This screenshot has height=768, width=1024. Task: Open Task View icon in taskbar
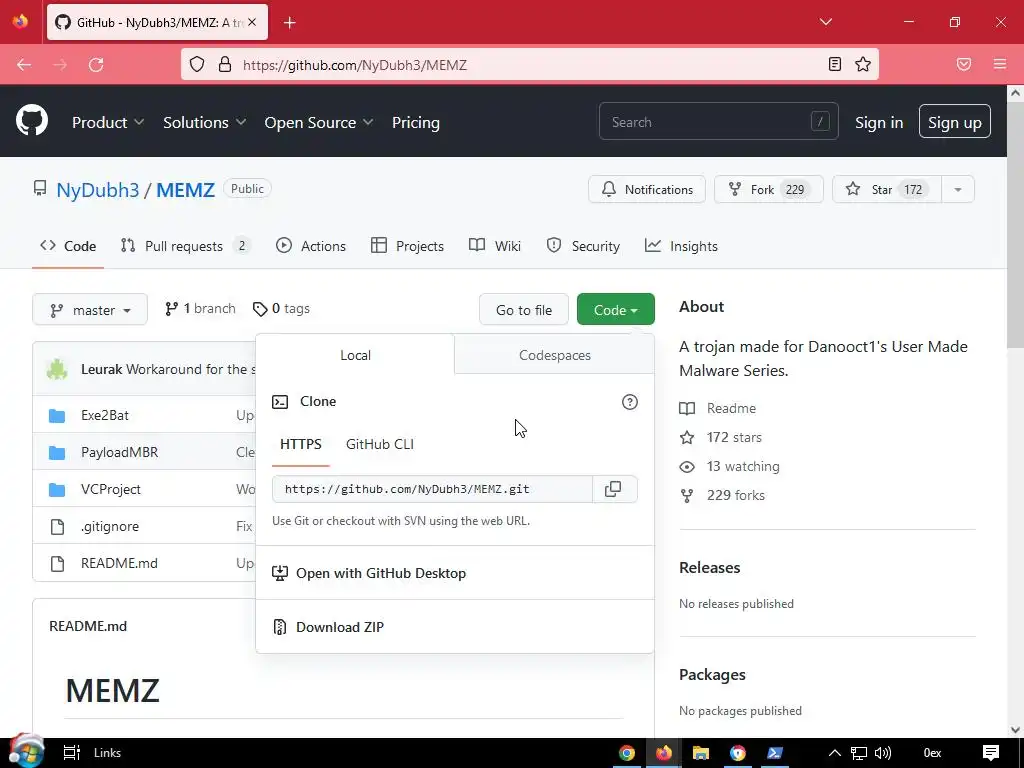pyautogui.click(x=71, y=753)
